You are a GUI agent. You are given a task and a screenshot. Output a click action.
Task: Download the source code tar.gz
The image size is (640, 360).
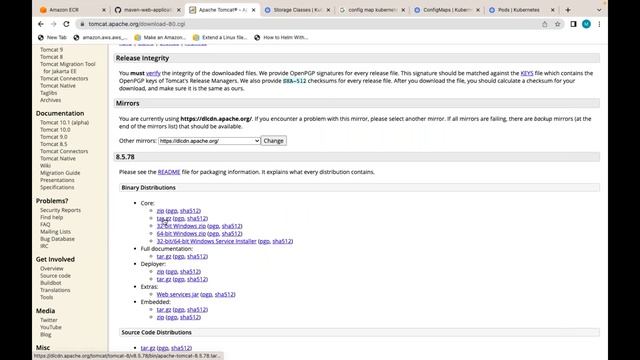point(148,348)
